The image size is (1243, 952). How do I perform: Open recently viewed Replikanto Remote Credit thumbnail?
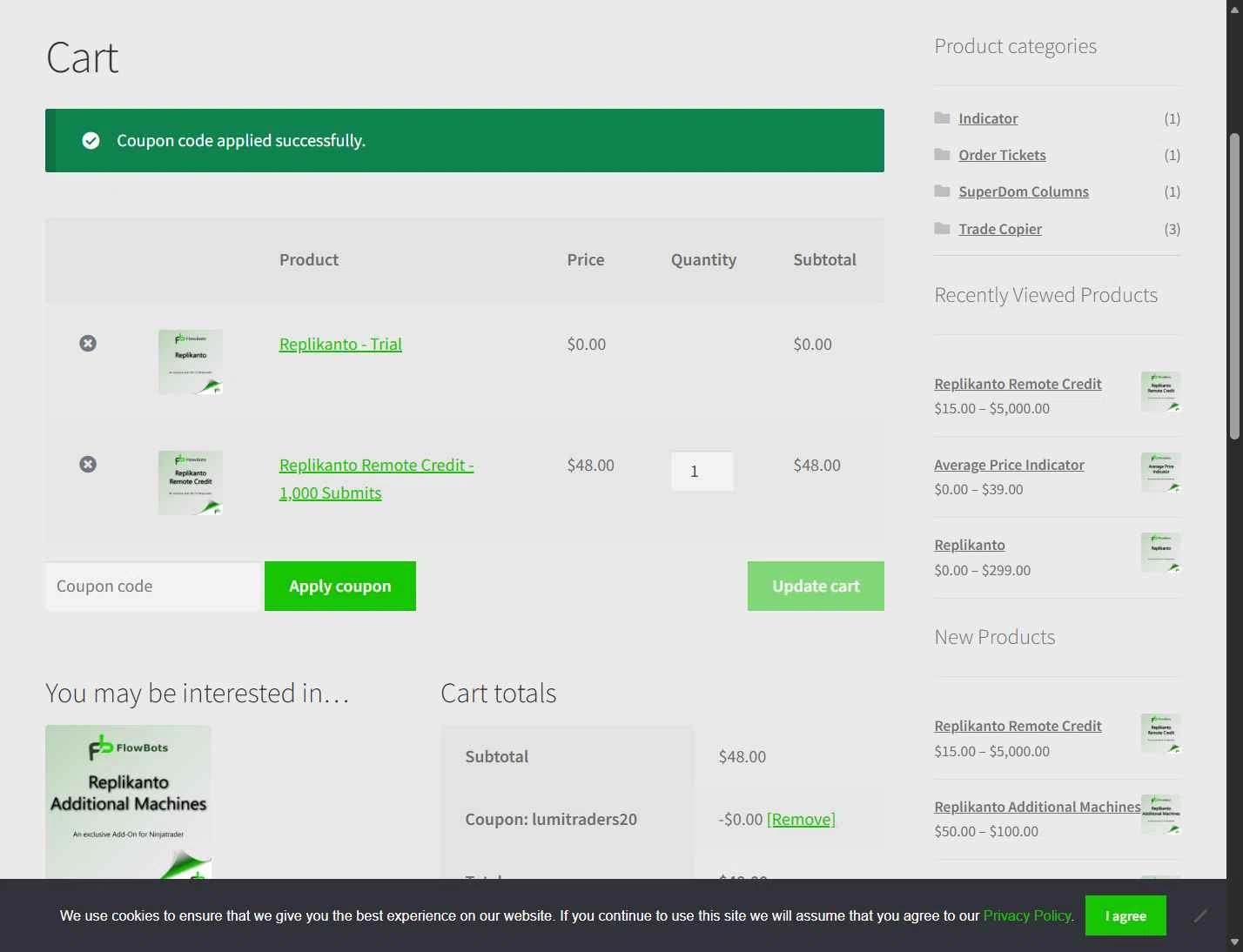[x=1160, y=392]
